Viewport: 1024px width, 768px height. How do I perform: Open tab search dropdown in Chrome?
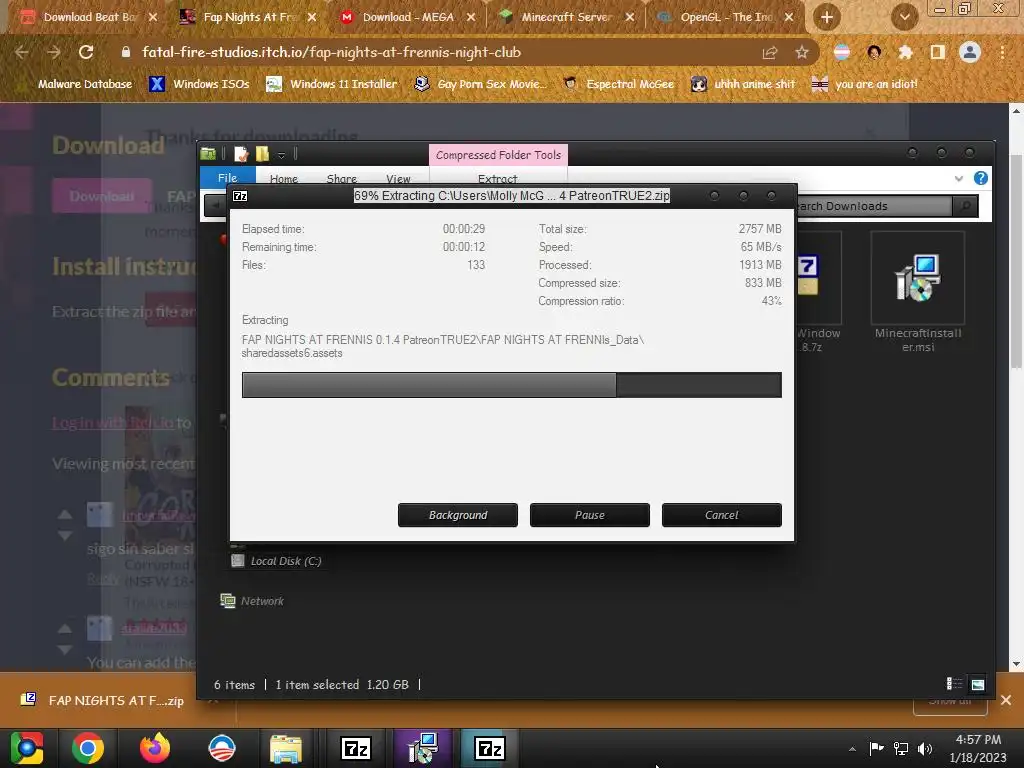coord(904,17)
